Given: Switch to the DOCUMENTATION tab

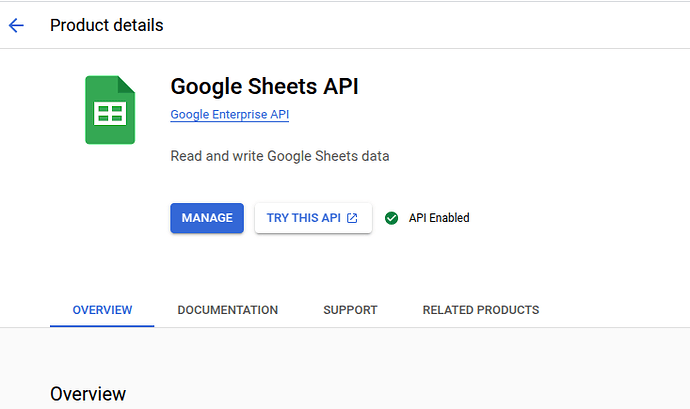Looking at the screenshot, I should tap(227, 310).
